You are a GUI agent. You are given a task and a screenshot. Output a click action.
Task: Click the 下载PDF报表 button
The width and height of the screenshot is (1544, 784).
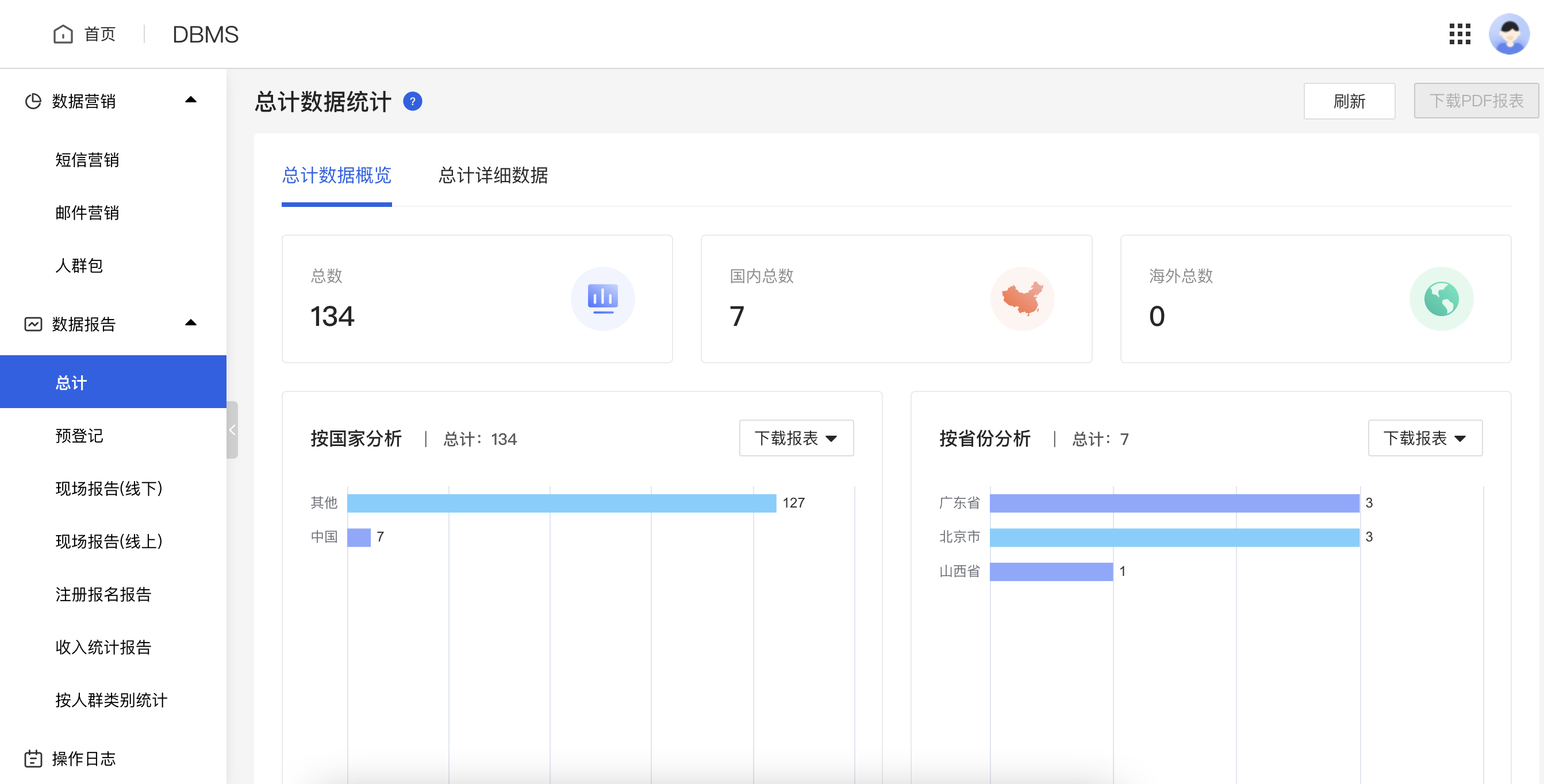pos(1476,101)
